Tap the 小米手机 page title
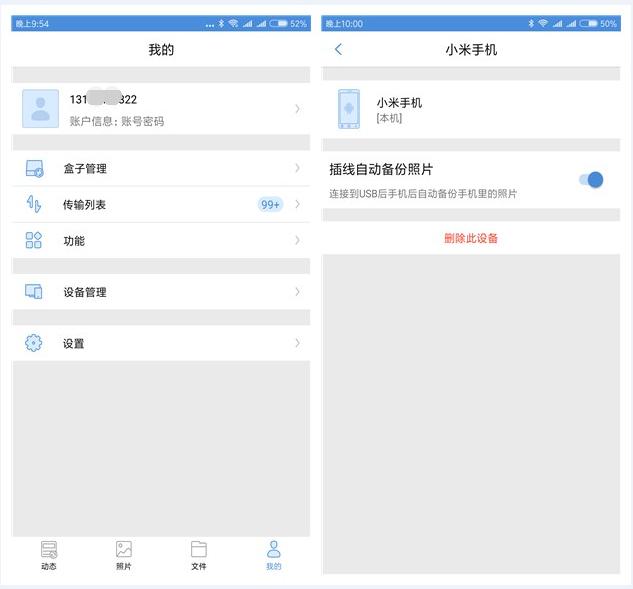 (471, 50)
